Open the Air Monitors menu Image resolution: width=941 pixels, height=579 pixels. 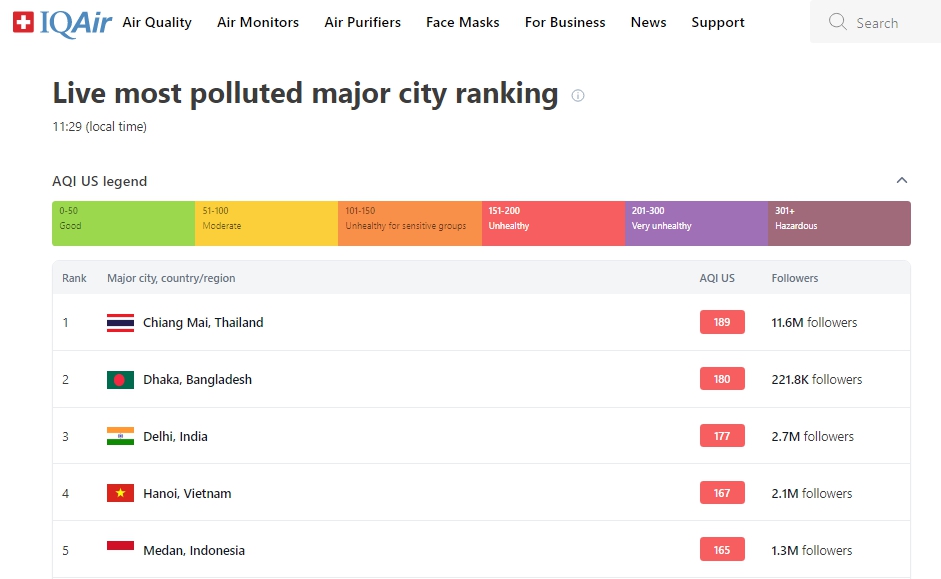258,22
